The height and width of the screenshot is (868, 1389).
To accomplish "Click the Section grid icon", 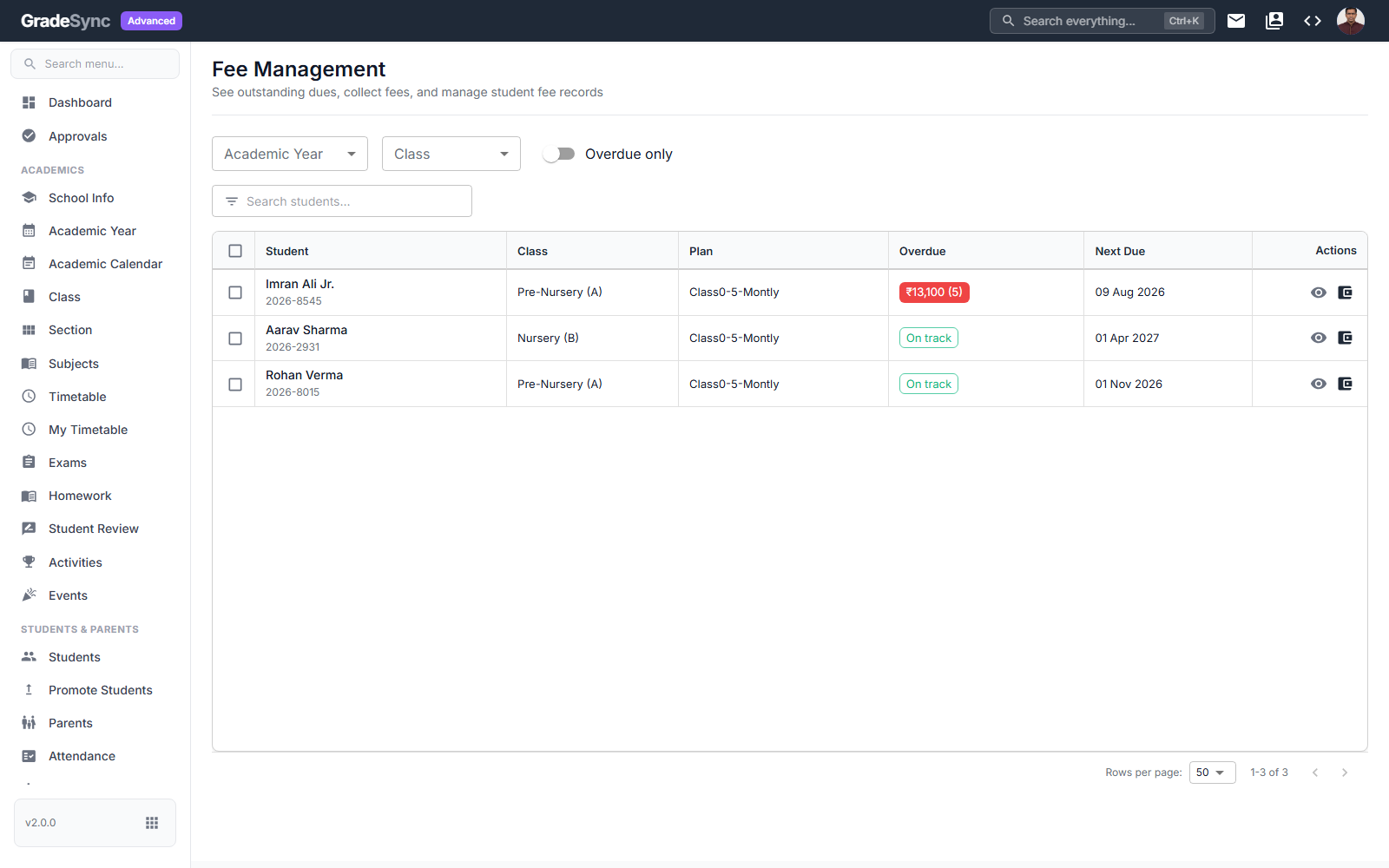I will click(x=29, y=330).
